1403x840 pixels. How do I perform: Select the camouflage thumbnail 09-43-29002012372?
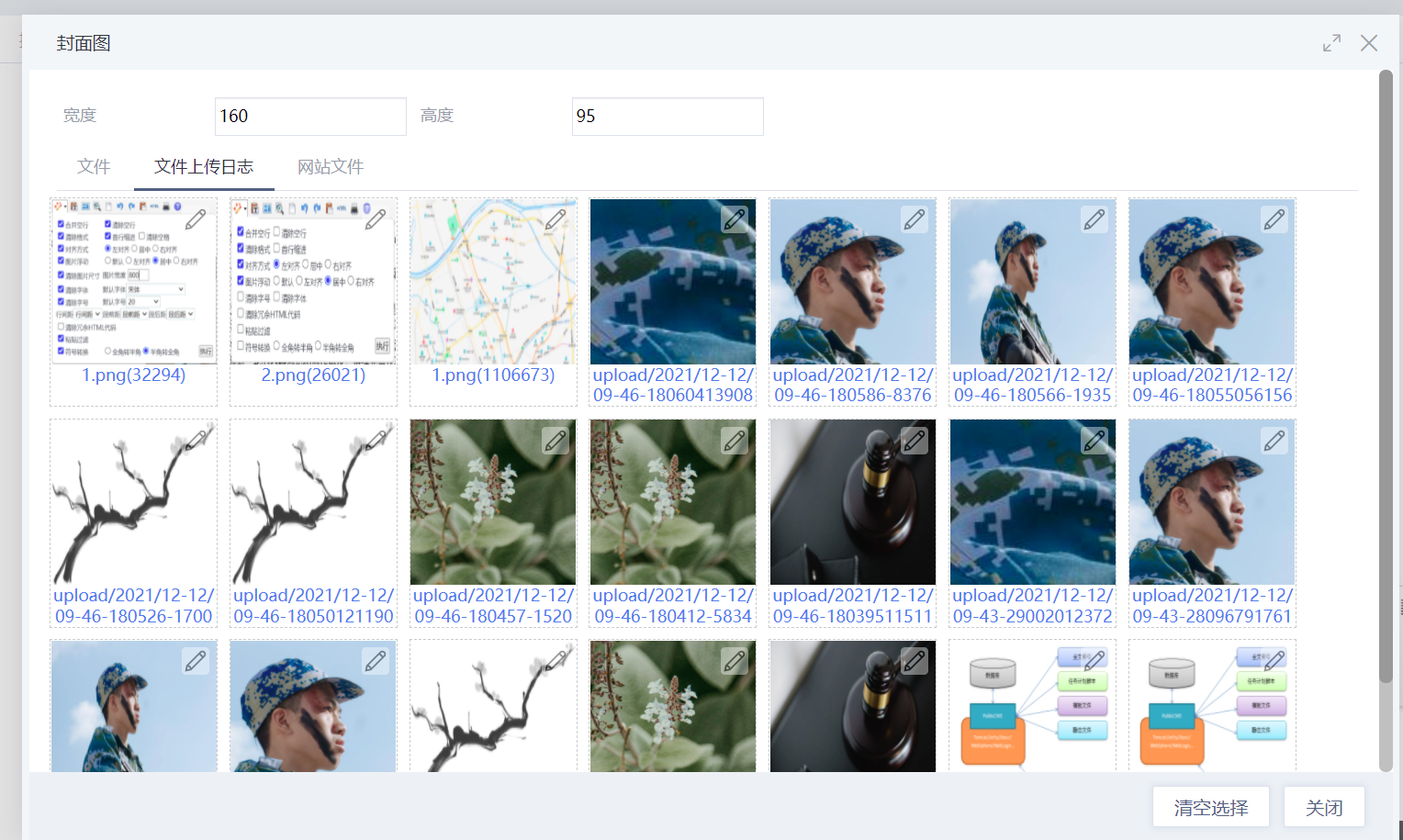pos(1032,502)
